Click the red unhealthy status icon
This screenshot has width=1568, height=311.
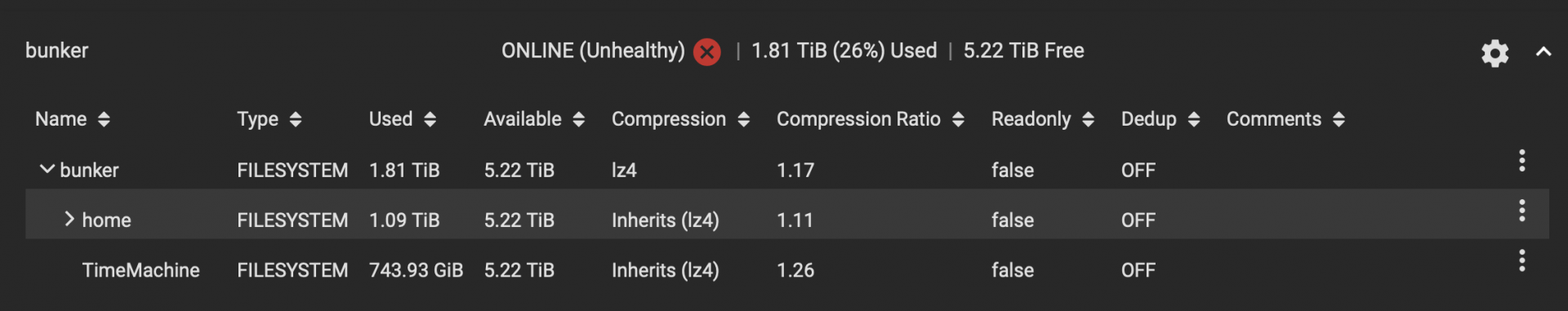click(706, 52)
